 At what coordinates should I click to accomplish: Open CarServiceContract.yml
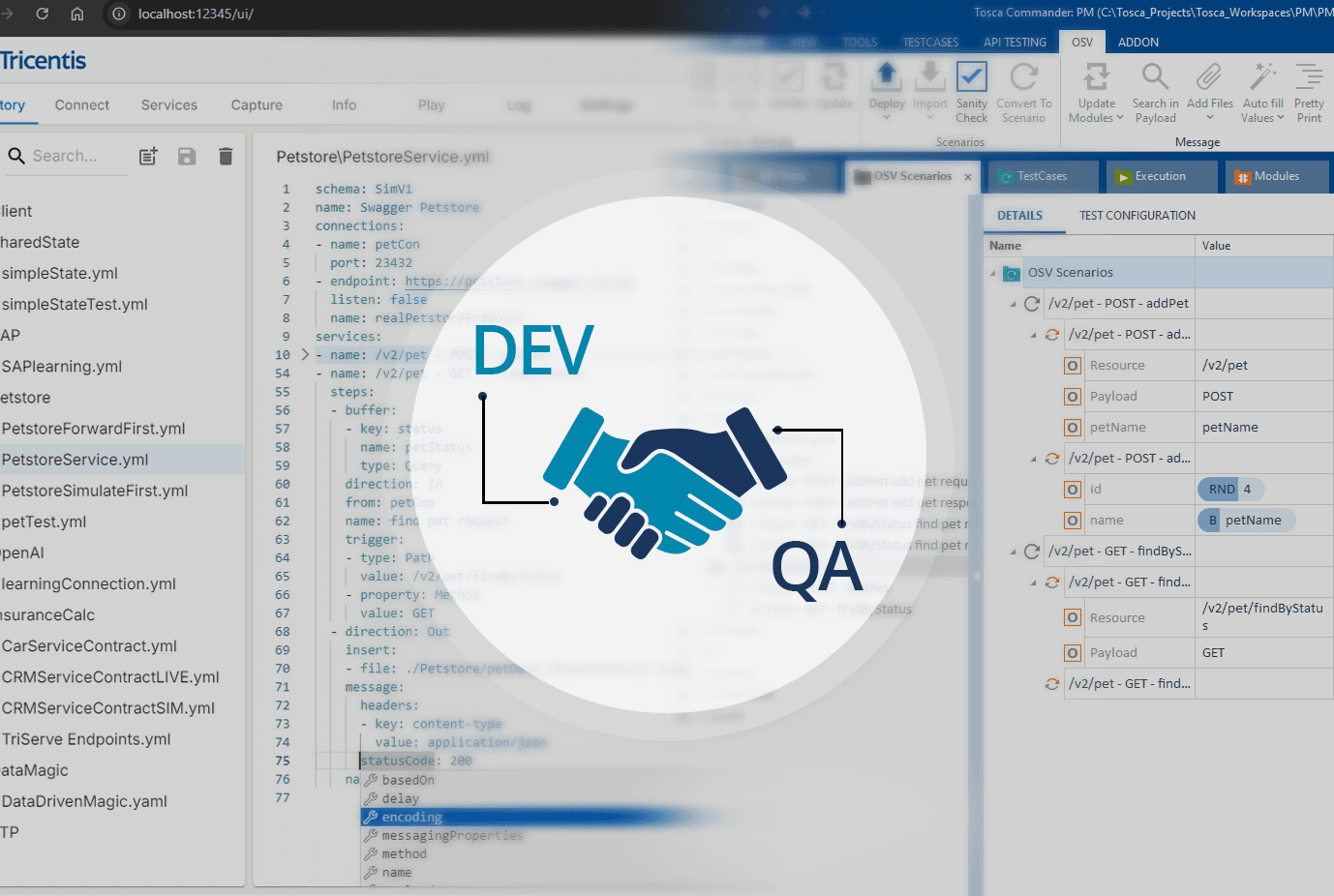click(89, 646)
